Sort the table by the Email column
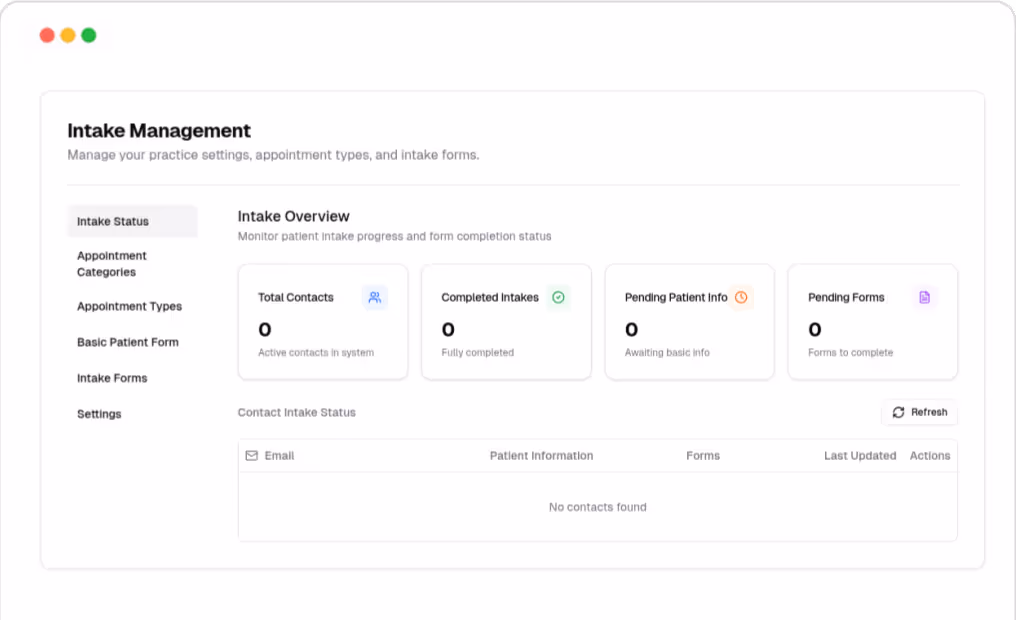This screenshot has width=1016, height=620. point(279,455)
